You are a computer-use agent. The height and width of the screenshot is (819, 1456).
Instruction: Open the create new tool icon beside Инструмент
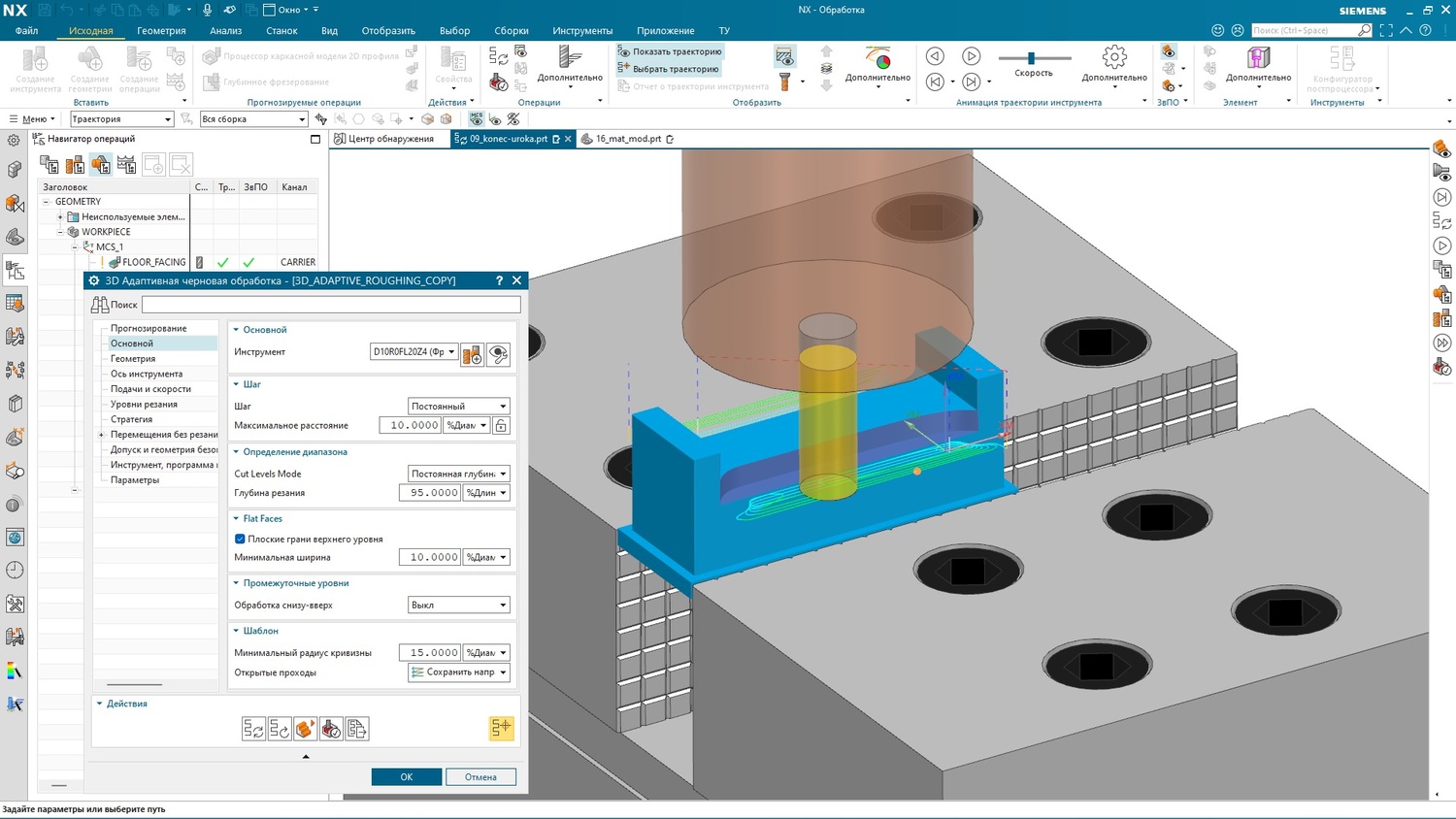coord(472,355)
